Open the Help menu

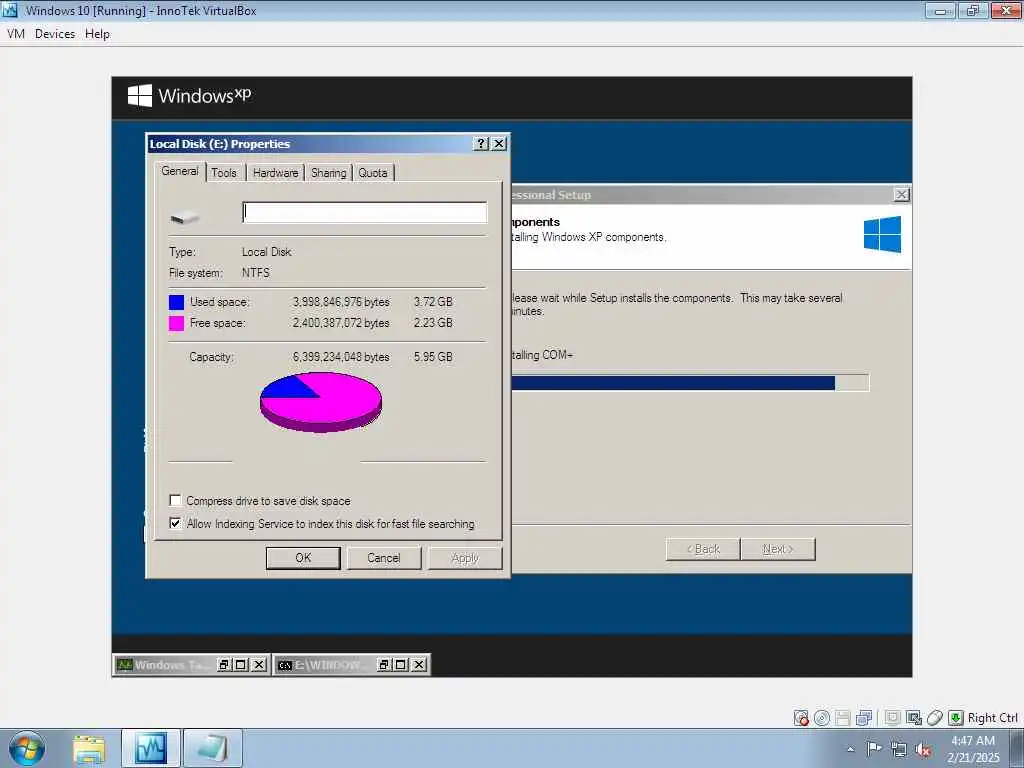click(97, 34)
